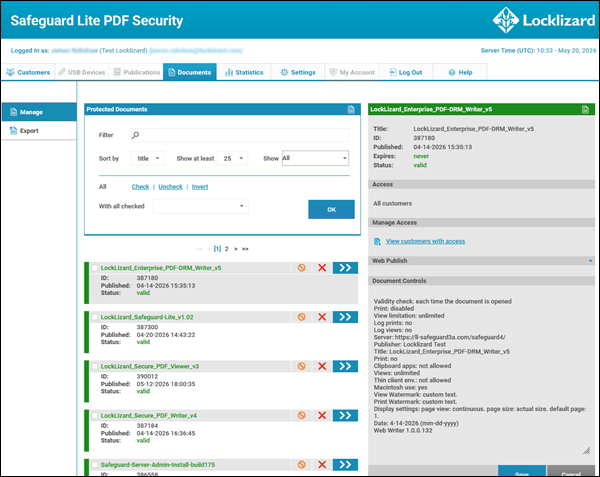Image resolution: width=600 pixels, height=477 pixels.
Task: Delete LockLizard_Secure_PDF_Writer_v4 with red X
Action: 322,415
